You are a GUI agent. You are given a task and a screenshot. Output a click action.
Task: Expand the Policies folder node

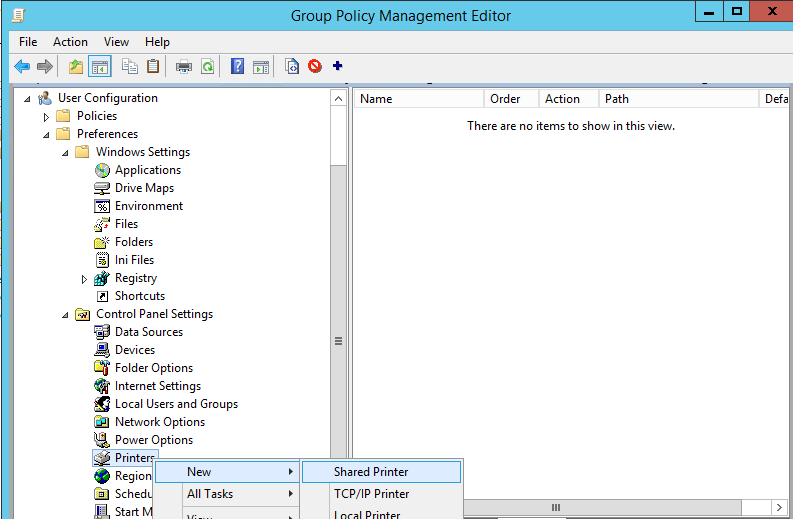coord(46,117)
